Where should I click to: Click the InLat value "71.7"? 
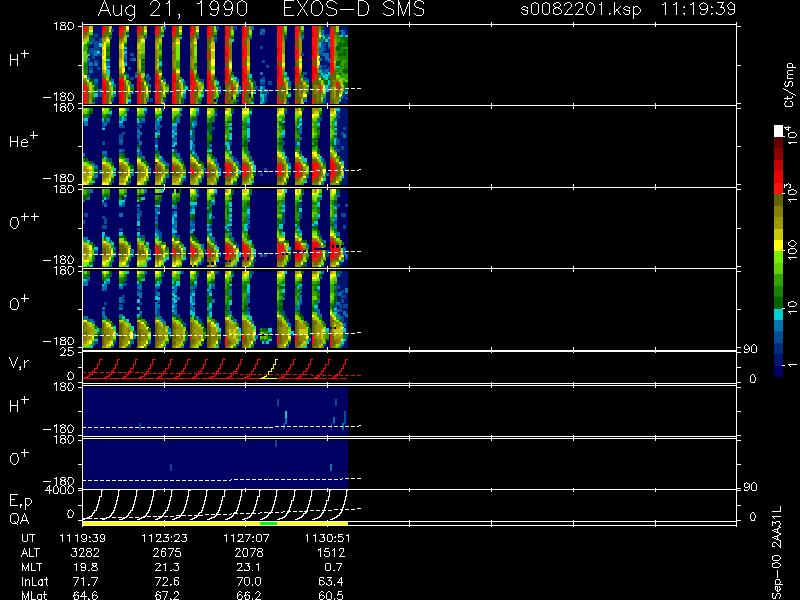coord(85,582)
